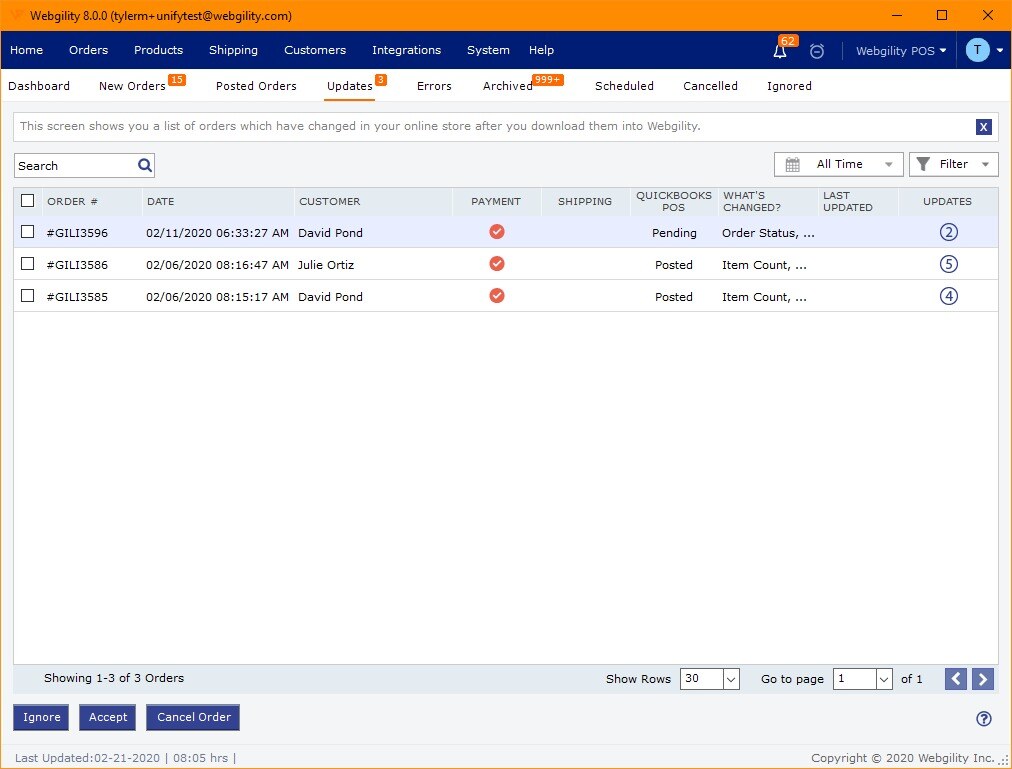
Task: Click Pending status for #GILI3596
Action: tap(674, 233)
